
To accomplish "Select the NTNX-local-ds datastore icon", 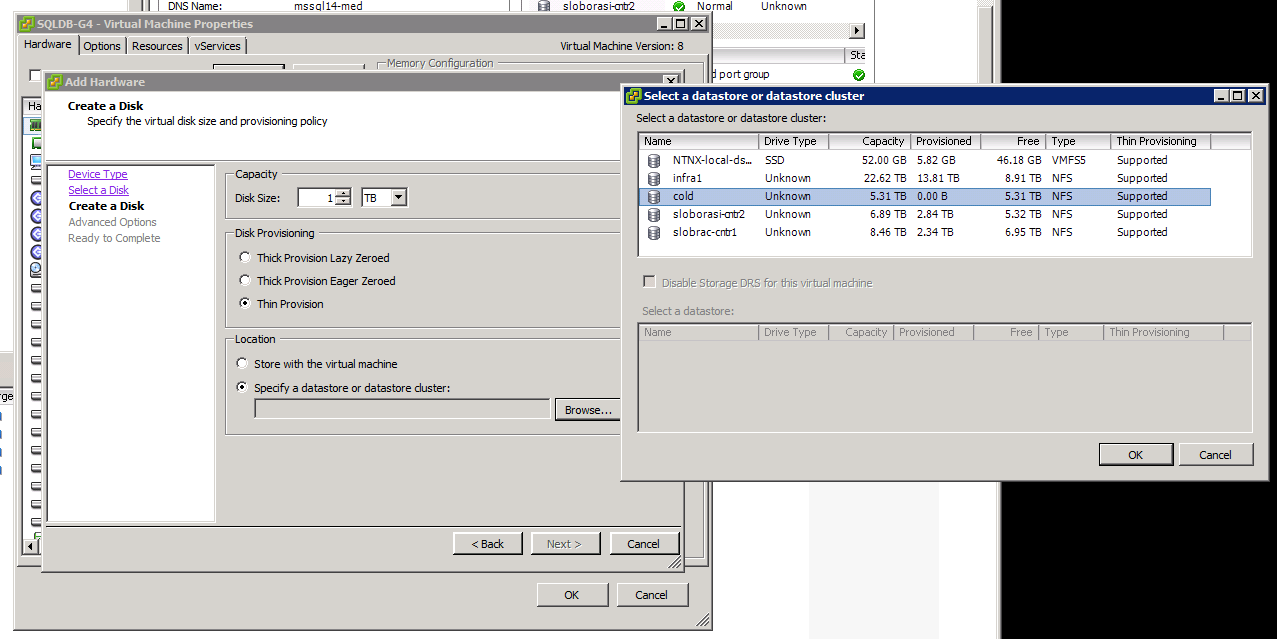I will click(x=654, y=160).
